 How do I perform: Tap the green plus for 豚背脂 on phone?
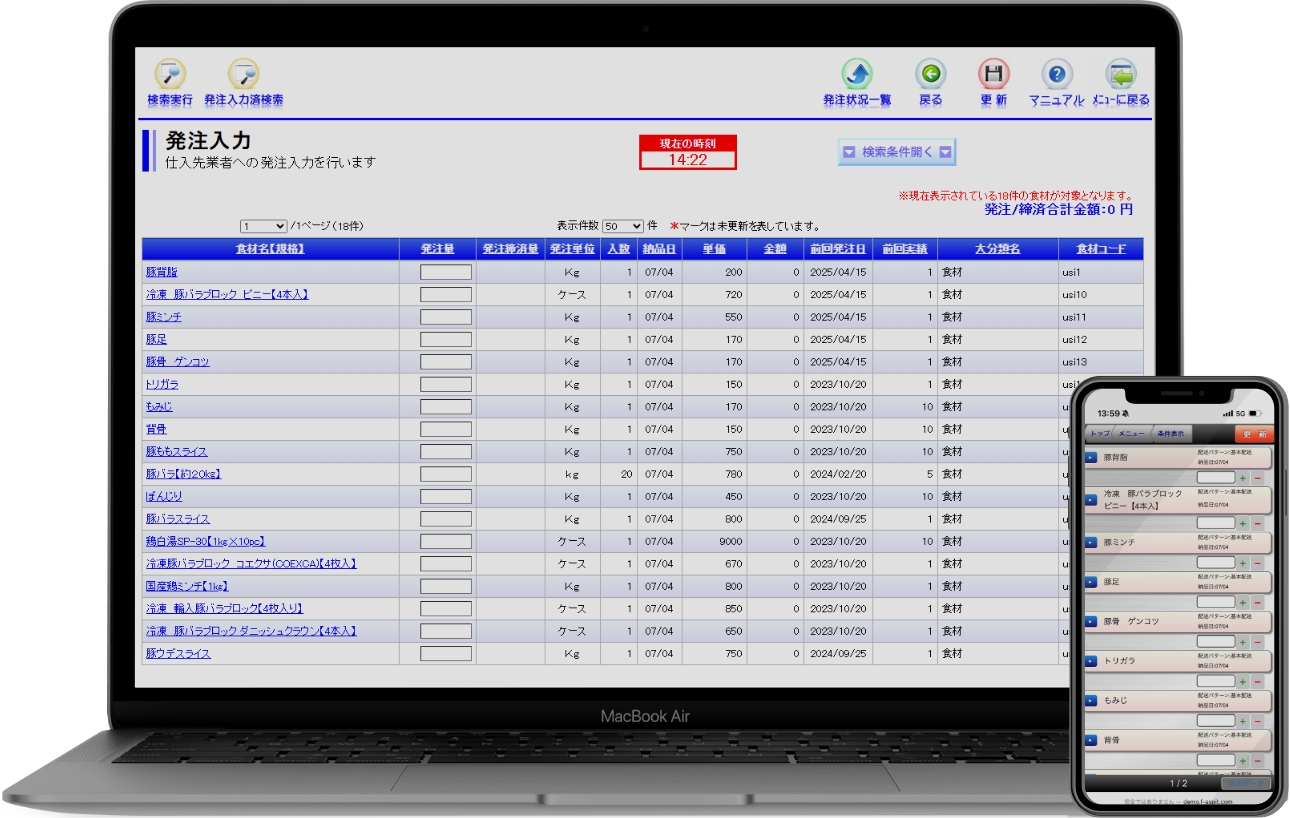(1243, 479)
